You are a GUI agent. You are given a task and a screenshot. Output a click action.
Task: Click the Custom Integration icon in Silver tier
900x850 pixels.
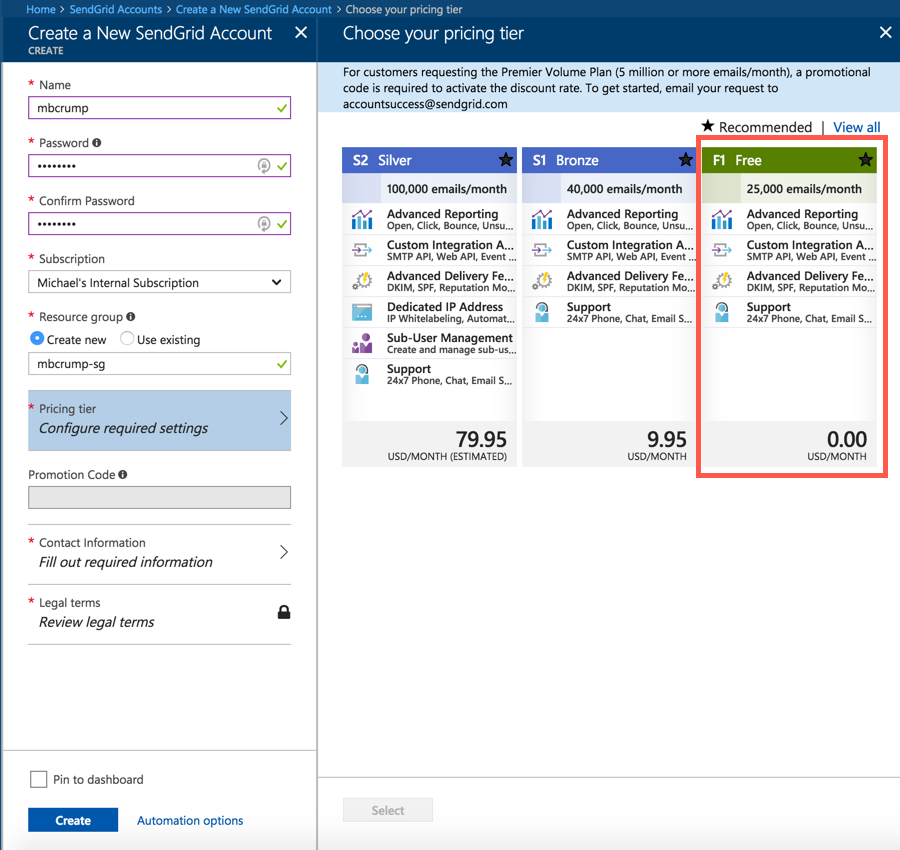click(362, 250)
